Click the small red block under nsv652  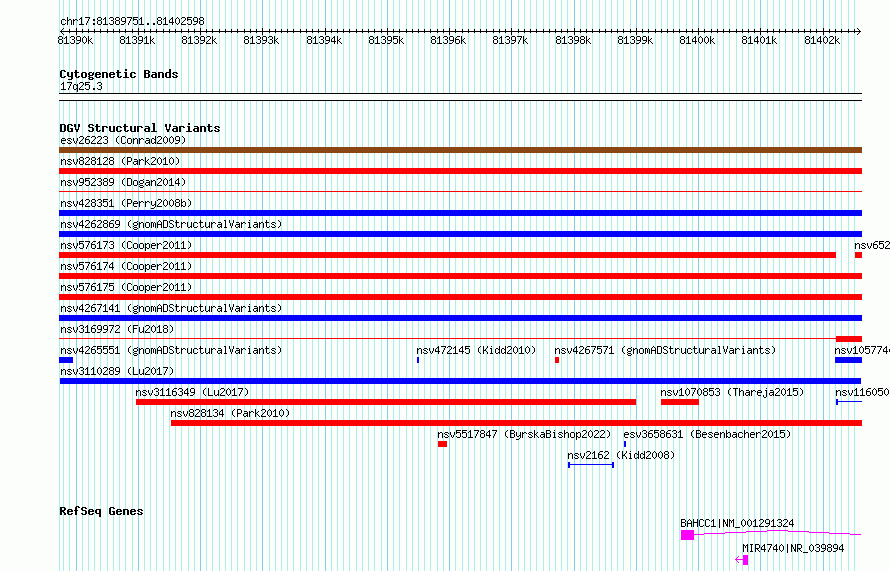(858, 255)
